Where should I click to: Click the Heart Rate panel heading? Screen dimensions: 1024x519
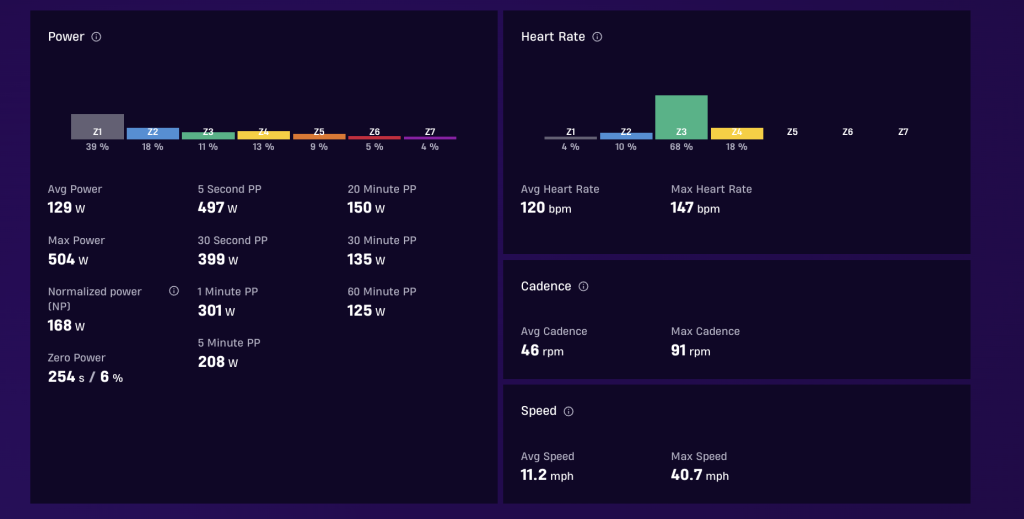553,37
